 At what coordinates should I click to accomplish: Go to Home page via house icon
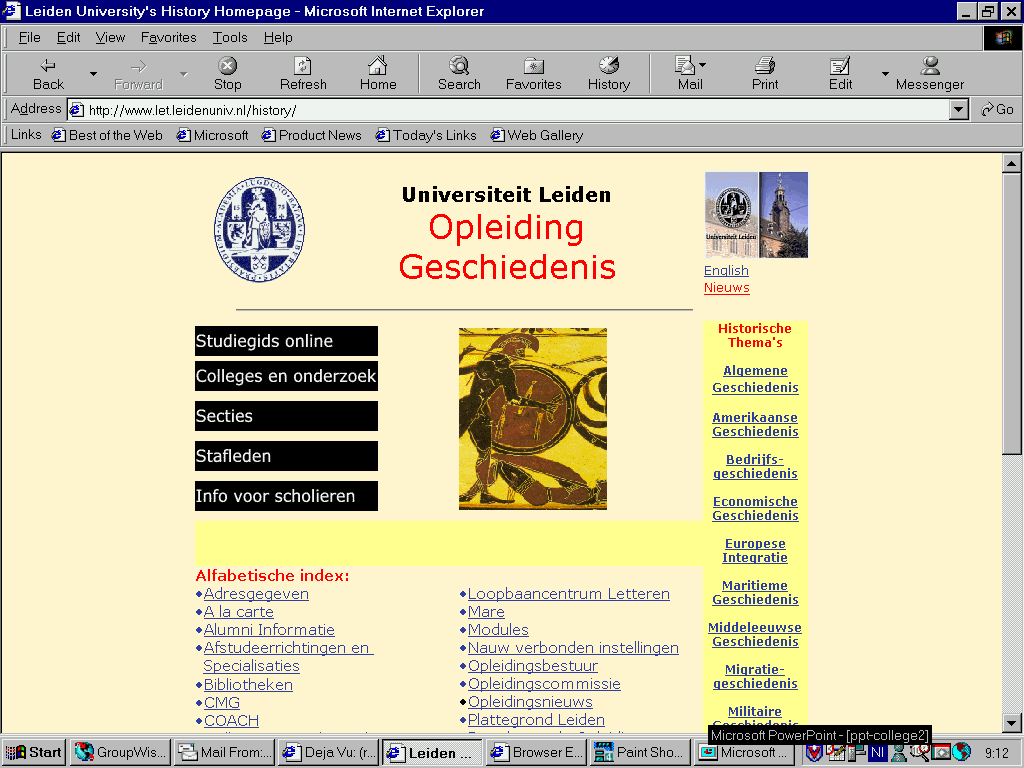tap(377, 66)
